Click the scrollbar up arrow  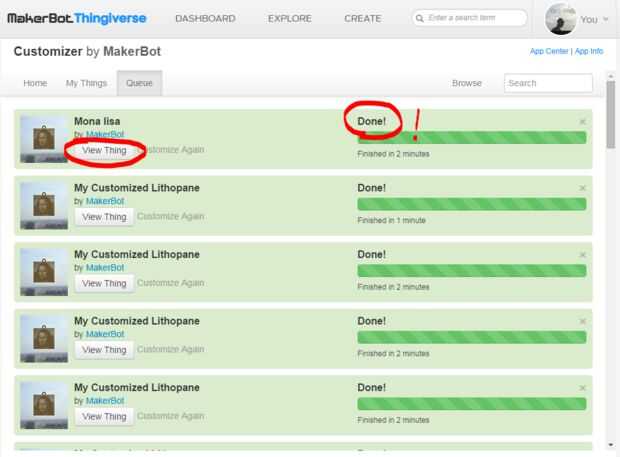[611, 76]
